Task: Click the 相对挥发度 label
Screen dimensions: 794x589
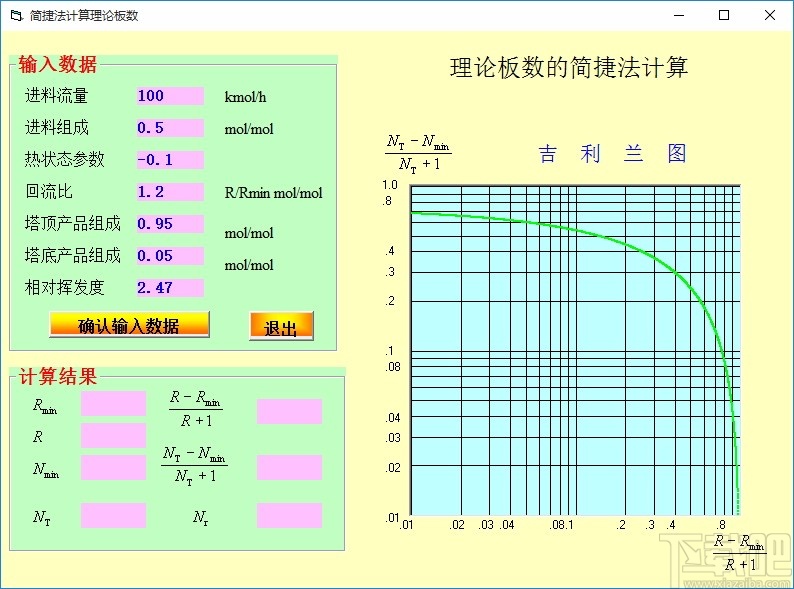Action: (64, 287)
